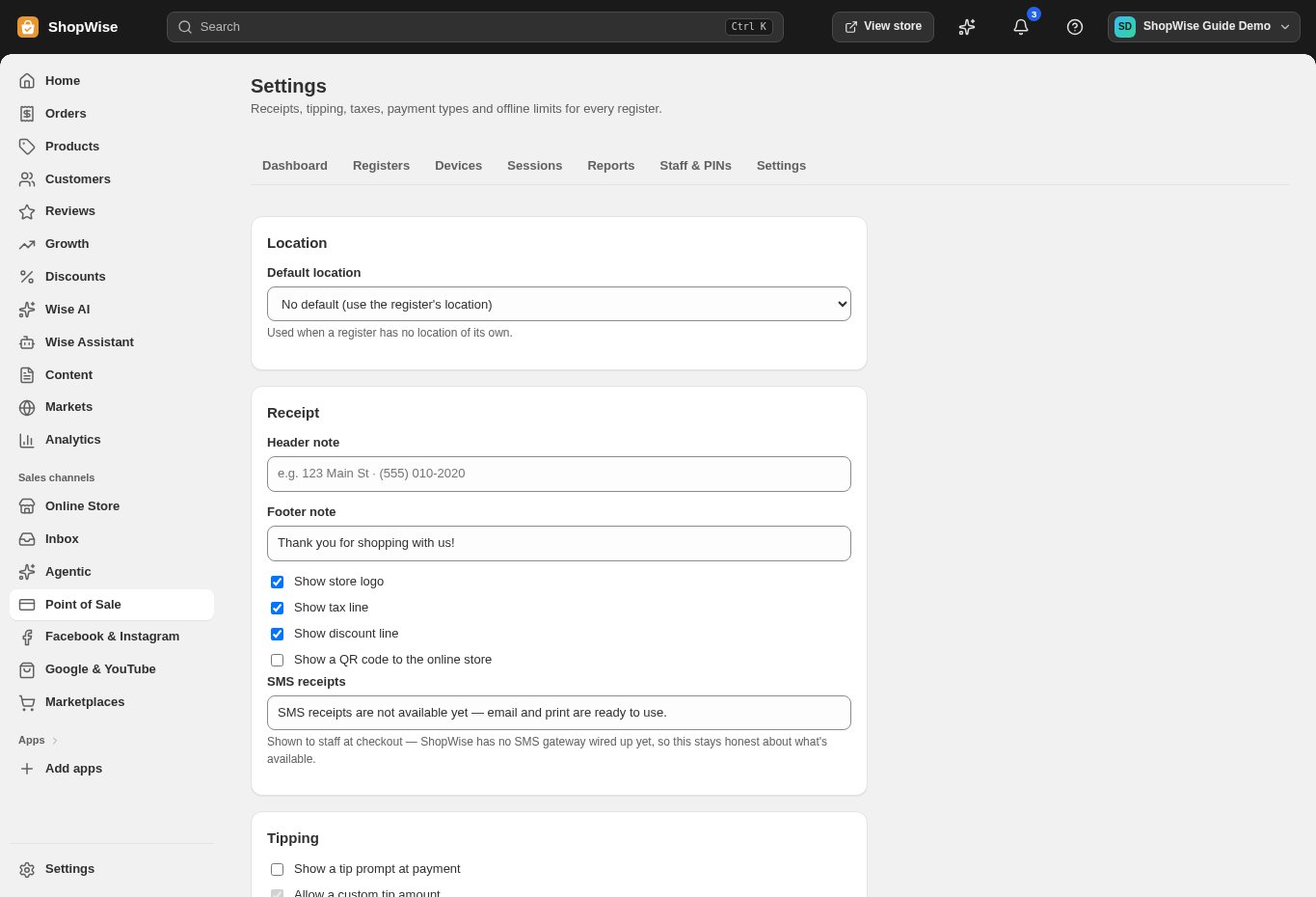Open Agentic via its sparkle icon
The height and width of the screenshot is (897, 1316).
tap(27, 572)
